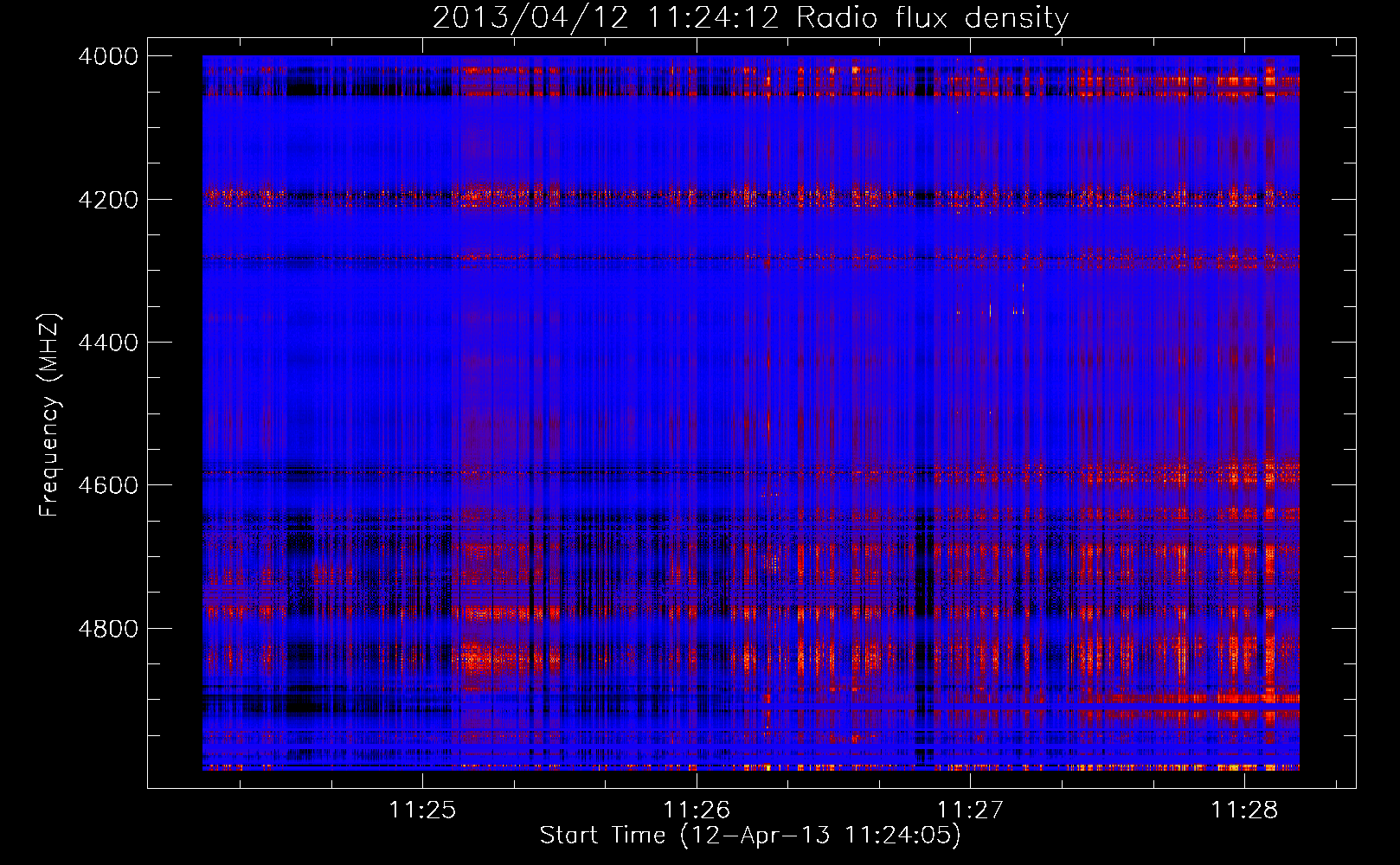The width and height of the screenshot is (1400, 865).
Task: Click the 11:25 time axis label
Action: tap(422, 810)
